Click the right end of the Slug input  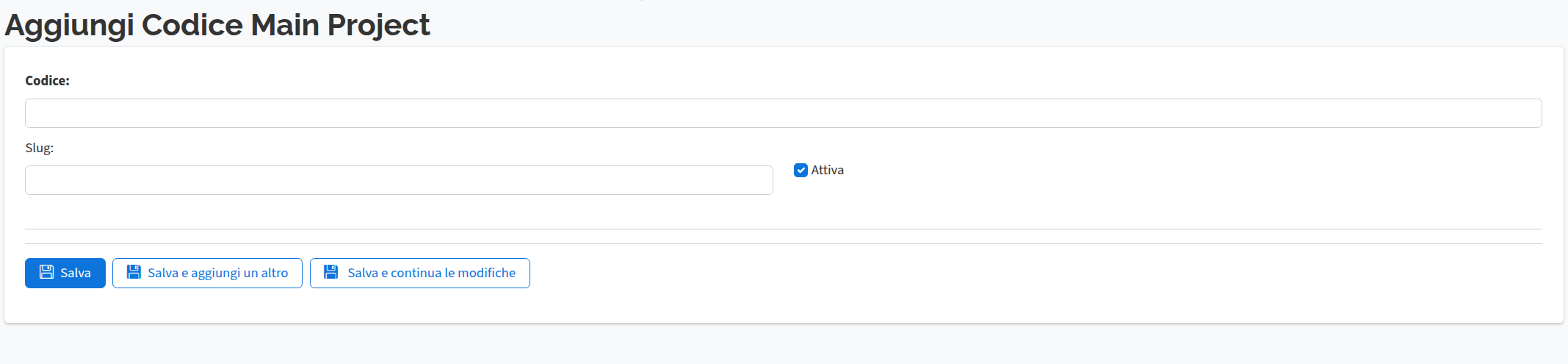tap(760, 180)
